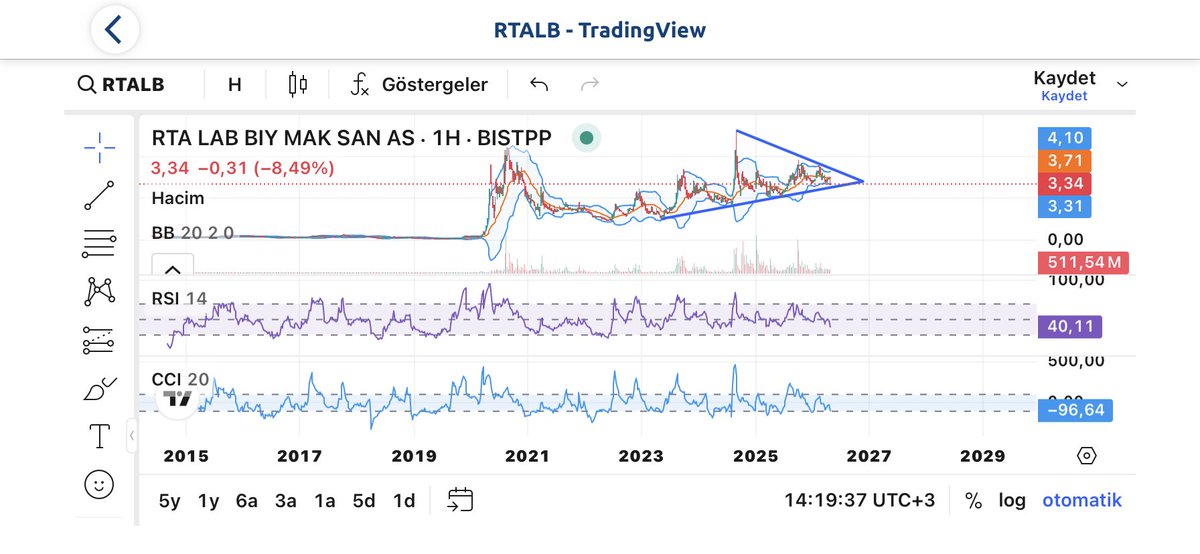This screenshot has height=554, width=1200.
Task: Click the Kaydet save button
Action: click(x=1064, y=85)
